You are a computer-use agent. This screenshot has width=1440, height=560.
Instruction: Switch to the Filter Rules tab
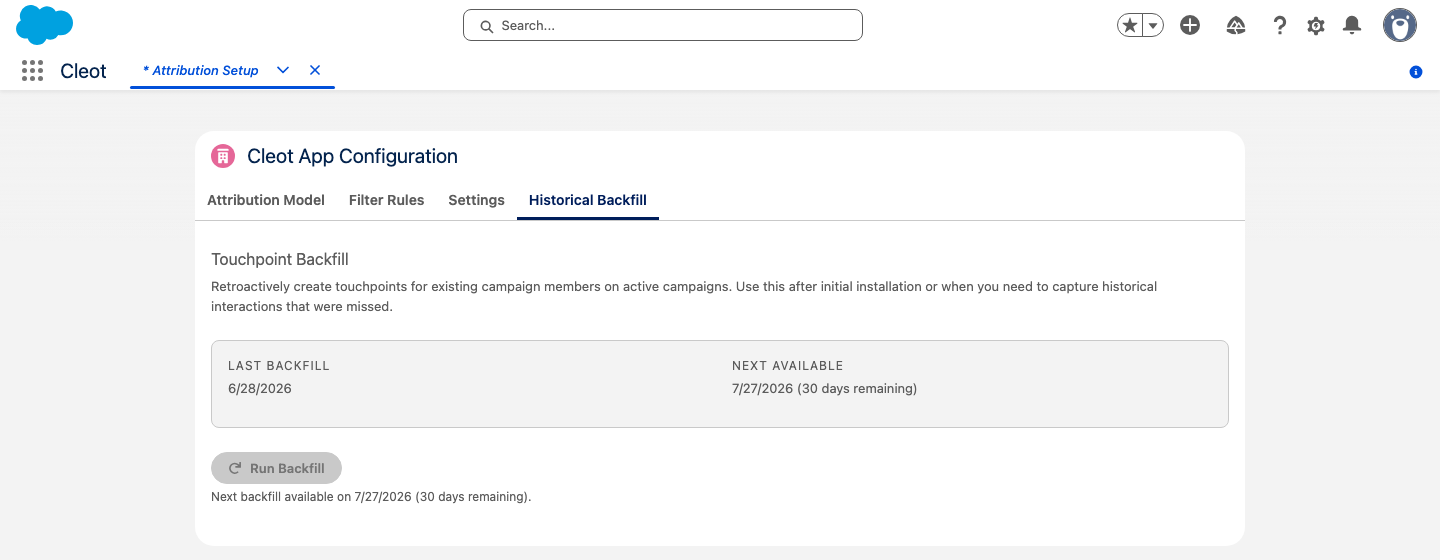click(387, 200)
